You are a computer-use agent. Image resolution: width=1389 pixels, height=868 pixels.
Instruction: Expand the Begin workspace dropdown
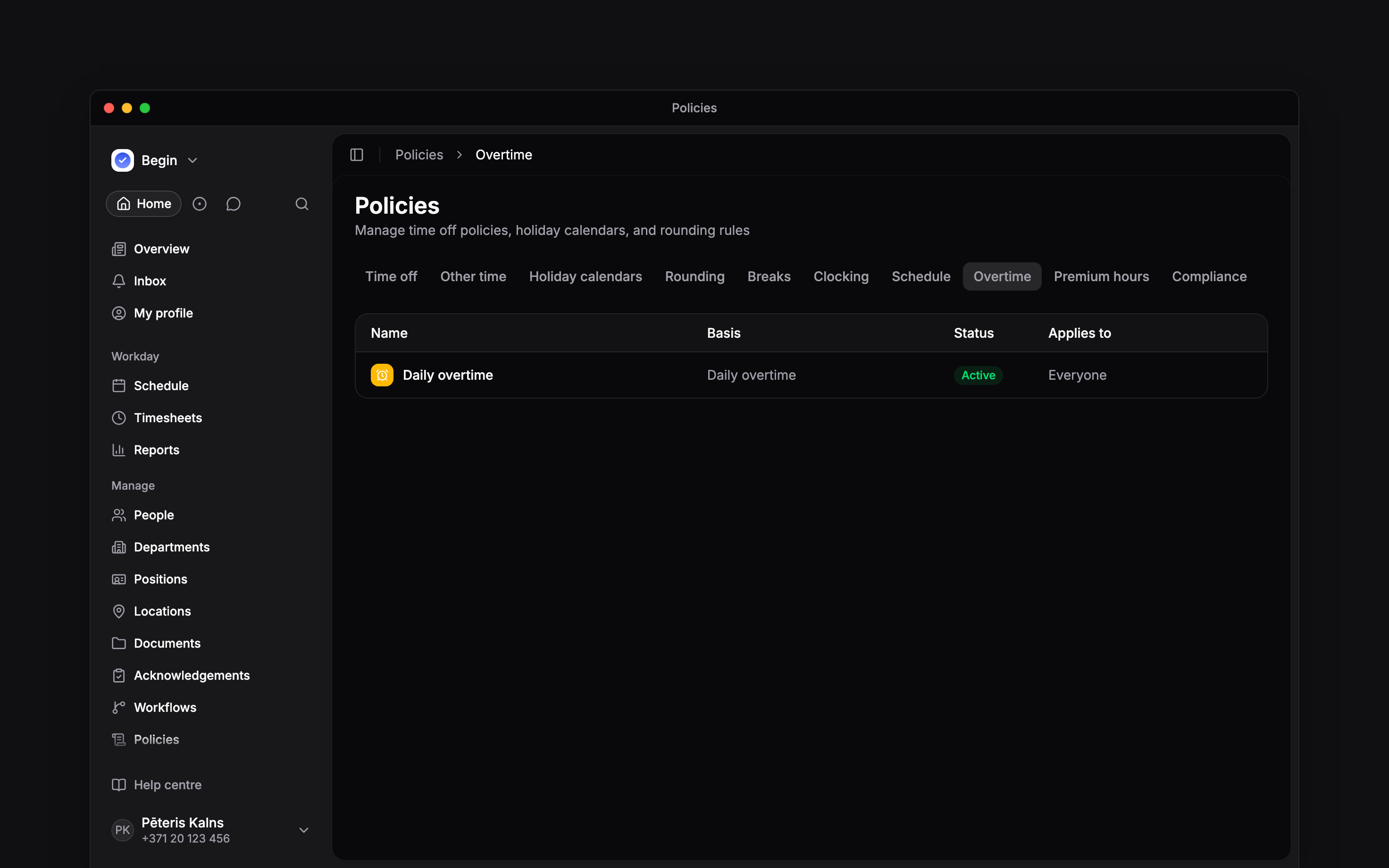coord(193,161)
